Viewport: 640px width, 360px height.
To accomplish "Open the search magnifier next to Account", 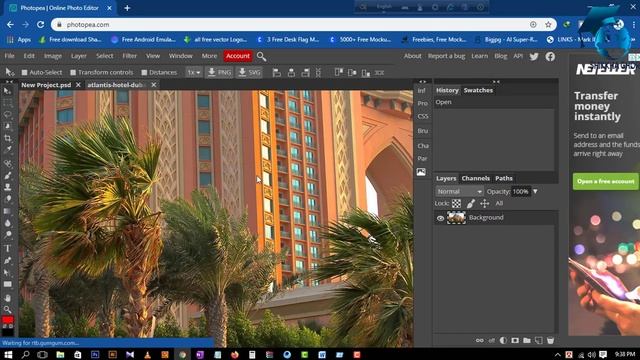I will 262,56.
